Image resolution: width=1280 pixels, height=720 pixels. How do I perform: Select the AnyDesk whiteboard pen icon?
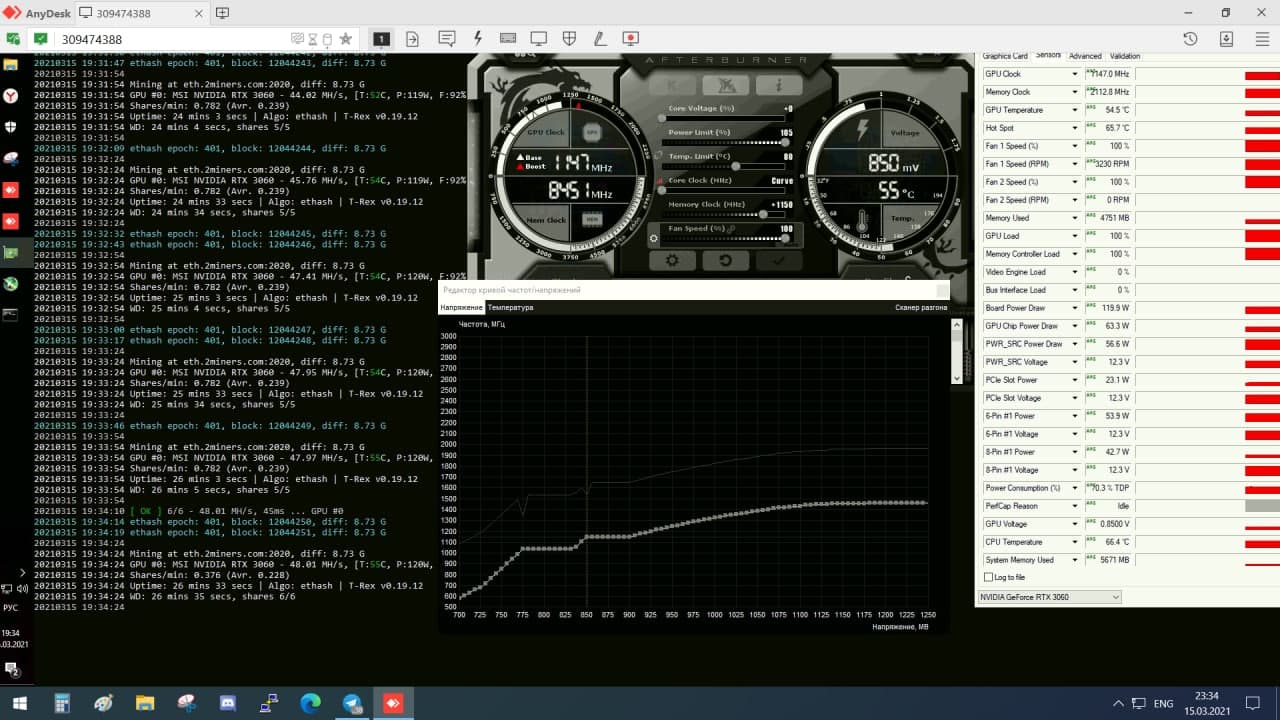598,38
